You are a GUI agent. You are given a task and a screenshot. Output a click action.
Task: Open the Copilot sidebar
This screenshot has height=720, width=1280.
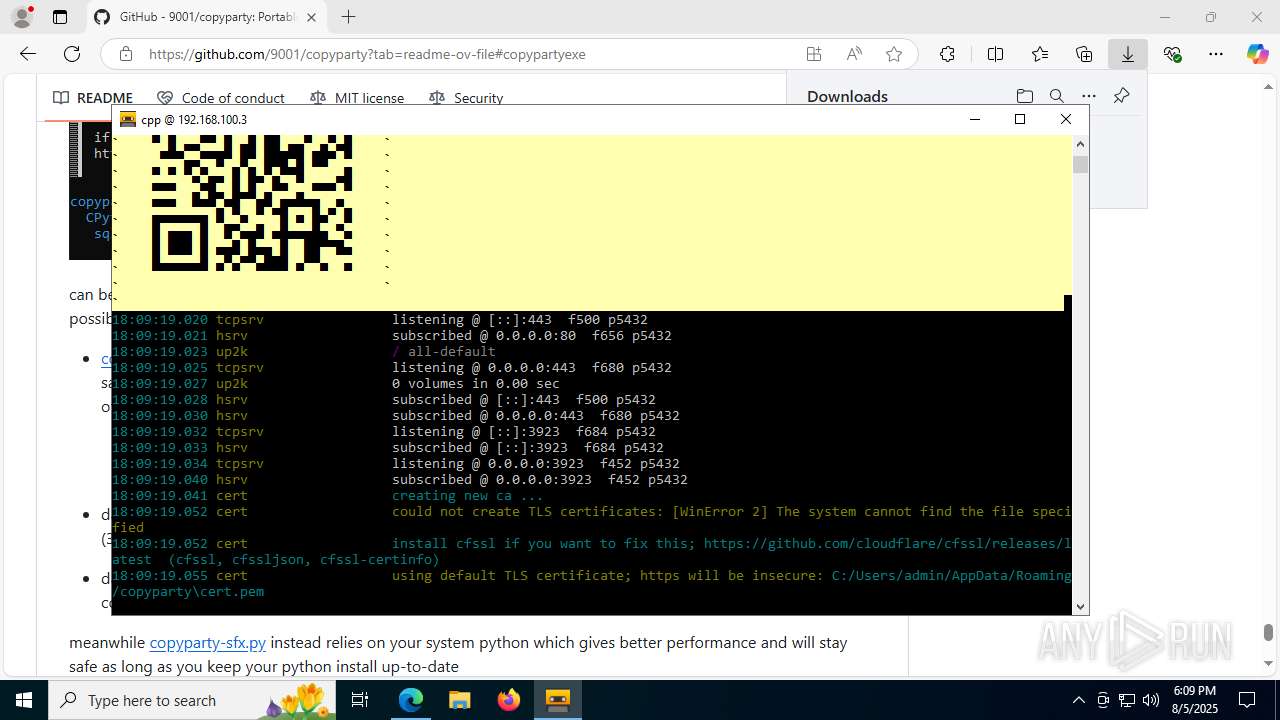coord(1257,54)
